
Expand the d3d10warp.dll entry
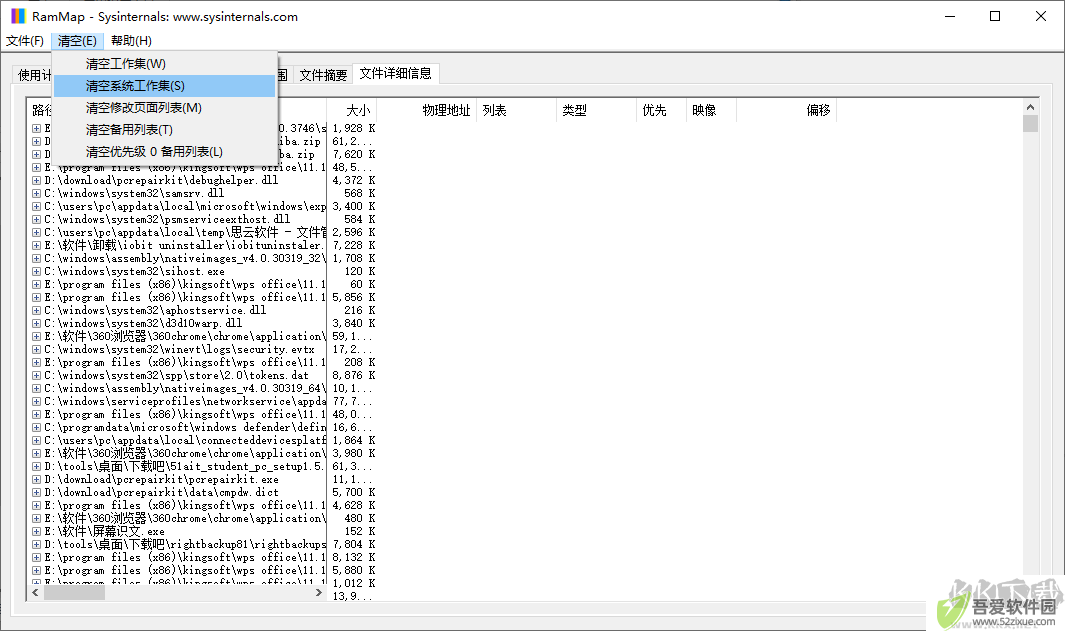click(37, 323)
